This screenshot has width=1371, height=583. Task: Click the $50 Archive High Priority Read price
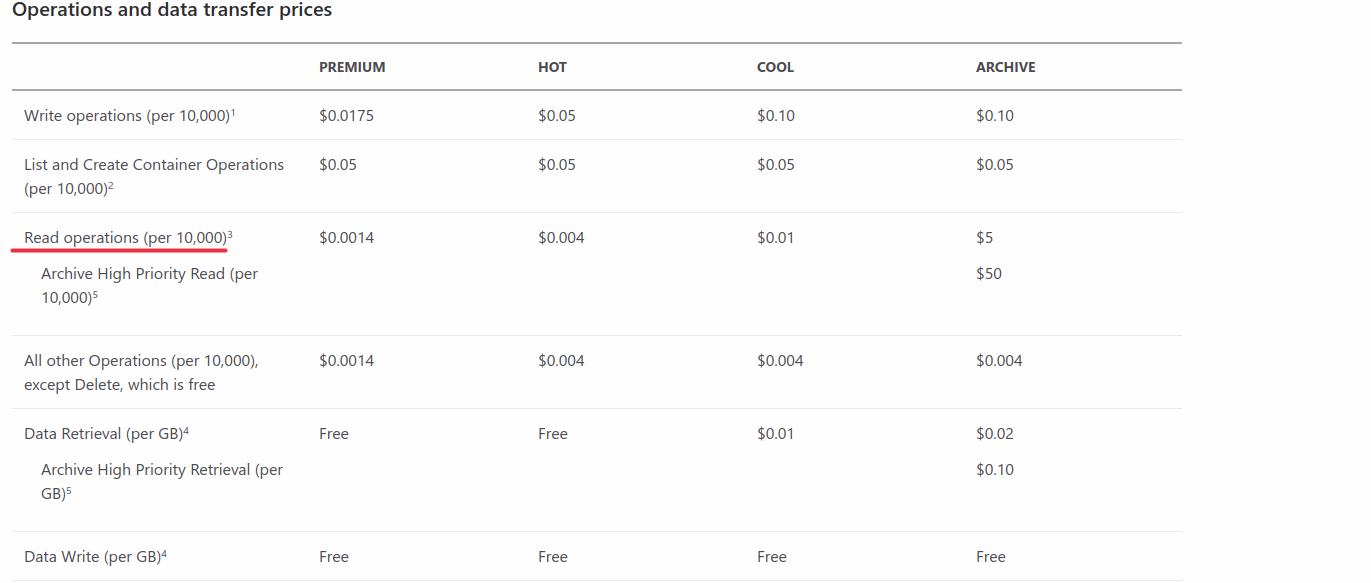pyautogui.click(x=989, y=274)
